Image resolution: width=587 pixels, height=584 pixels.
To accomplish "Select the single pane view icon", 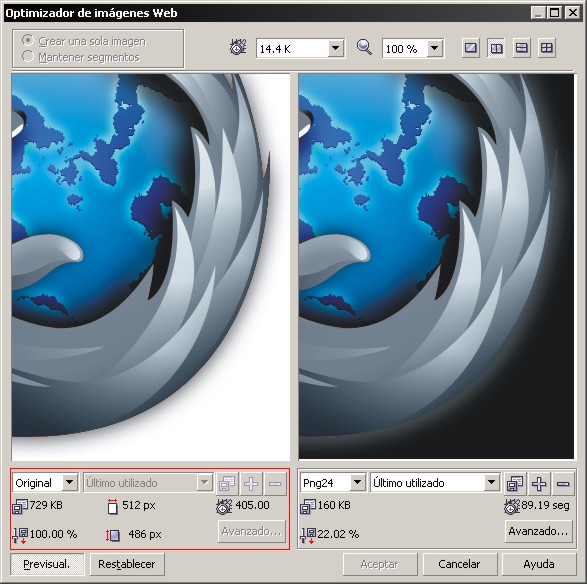I will pyautogui.click(x=471, y=48).
